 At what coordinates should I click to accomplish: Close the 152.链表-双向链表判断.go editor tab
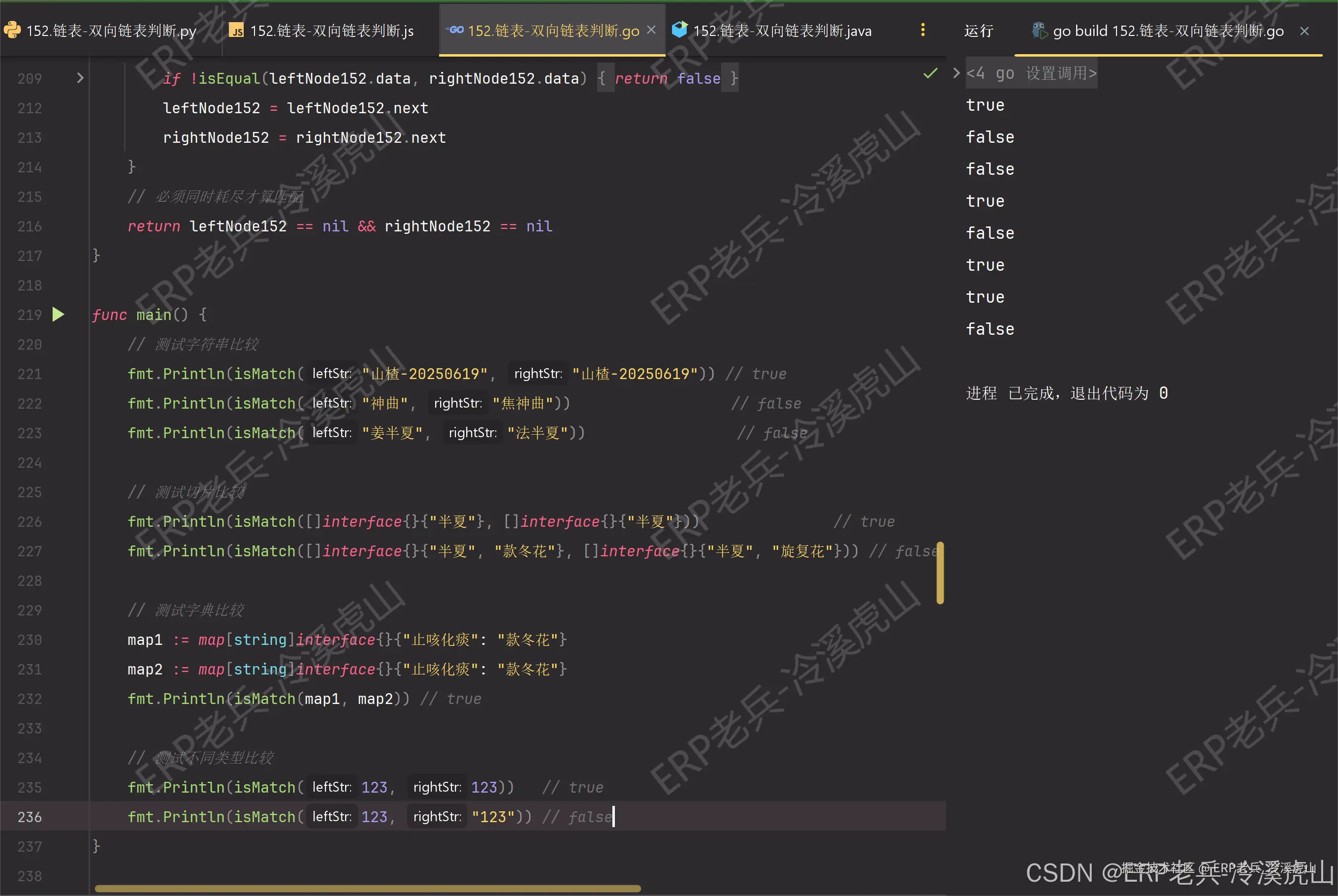pyautogui.click(x=651, y=31)
